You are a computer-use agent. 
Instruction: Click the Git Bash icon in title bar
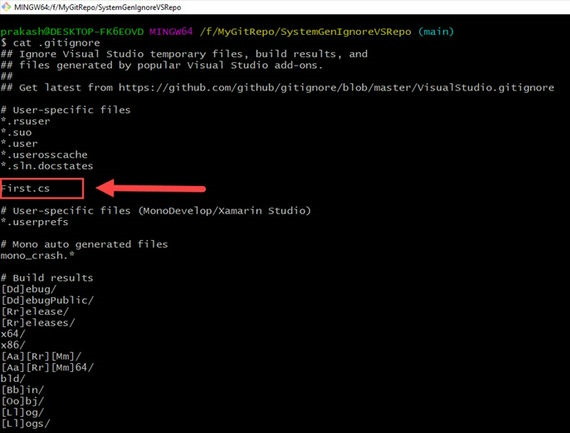click(x=6, y=6)
